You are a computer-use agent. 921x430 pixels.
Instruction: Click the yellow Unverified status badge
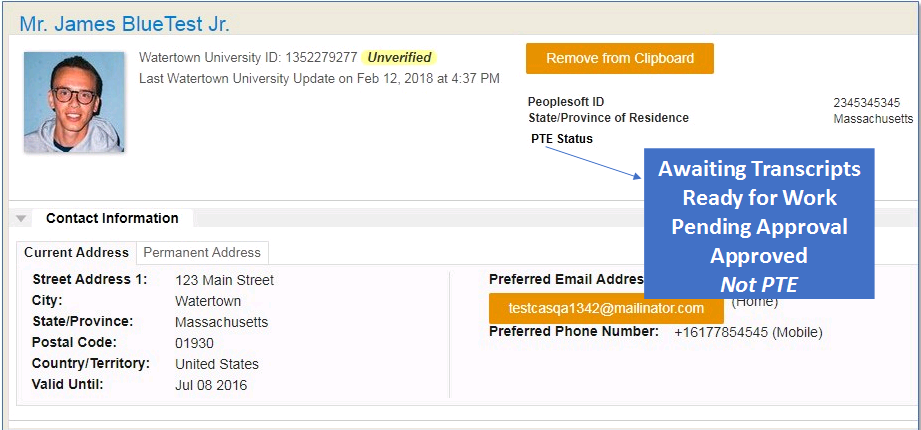tap(399, 57)
